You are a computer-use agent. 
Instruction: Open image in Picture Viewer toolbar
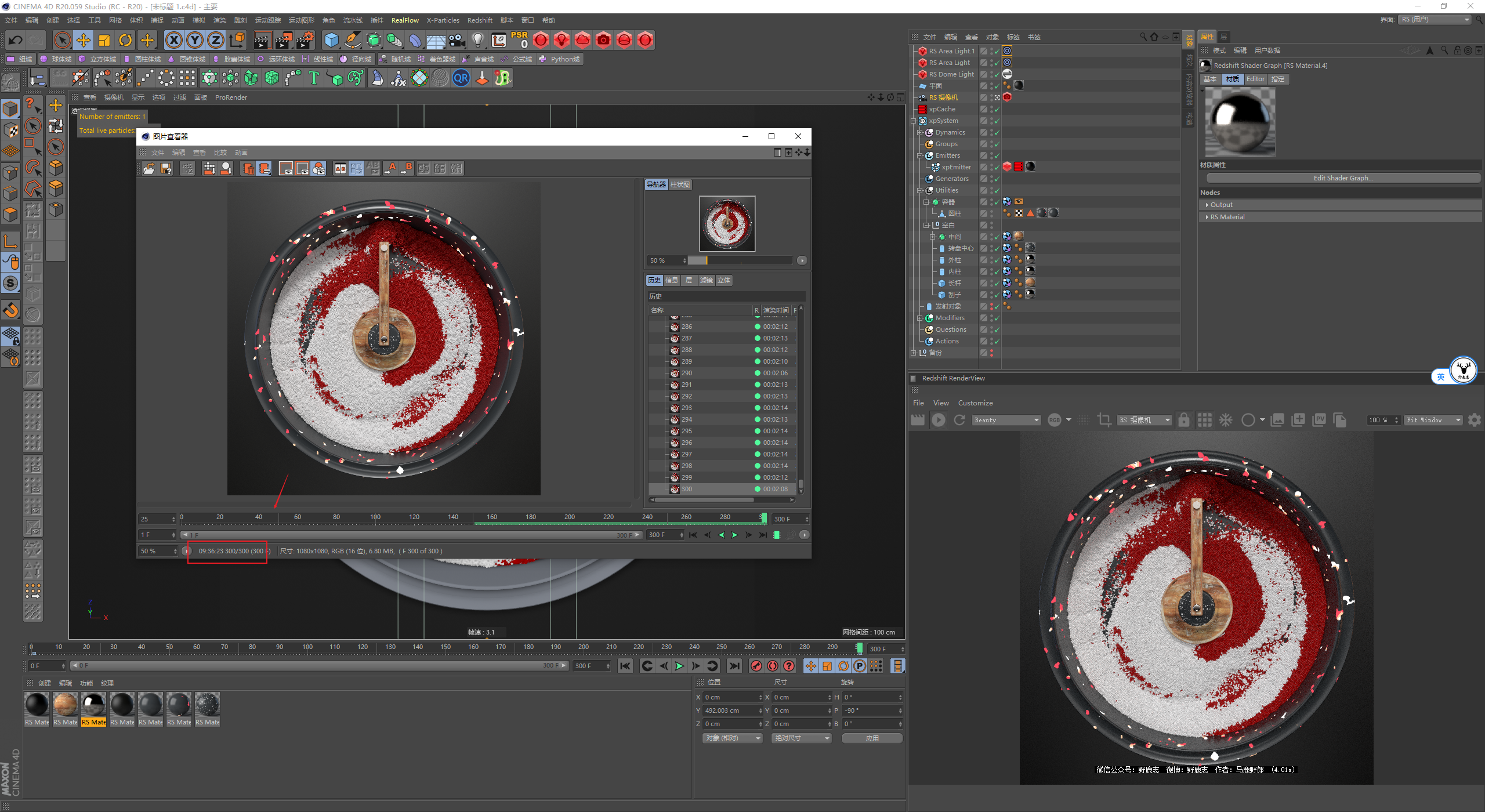[150, 168]
